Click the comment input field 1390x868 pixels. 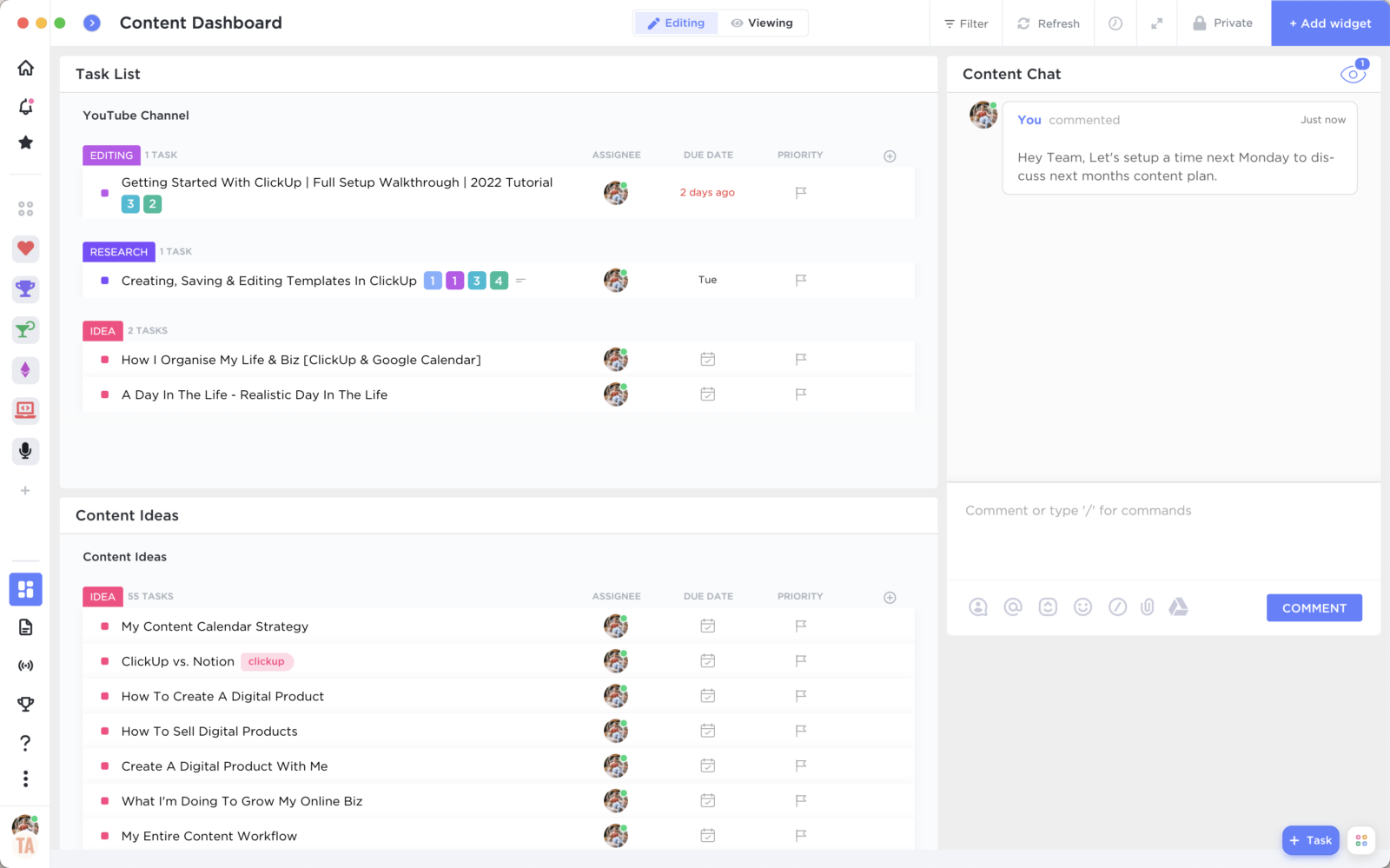click(x=1162, y=512)
